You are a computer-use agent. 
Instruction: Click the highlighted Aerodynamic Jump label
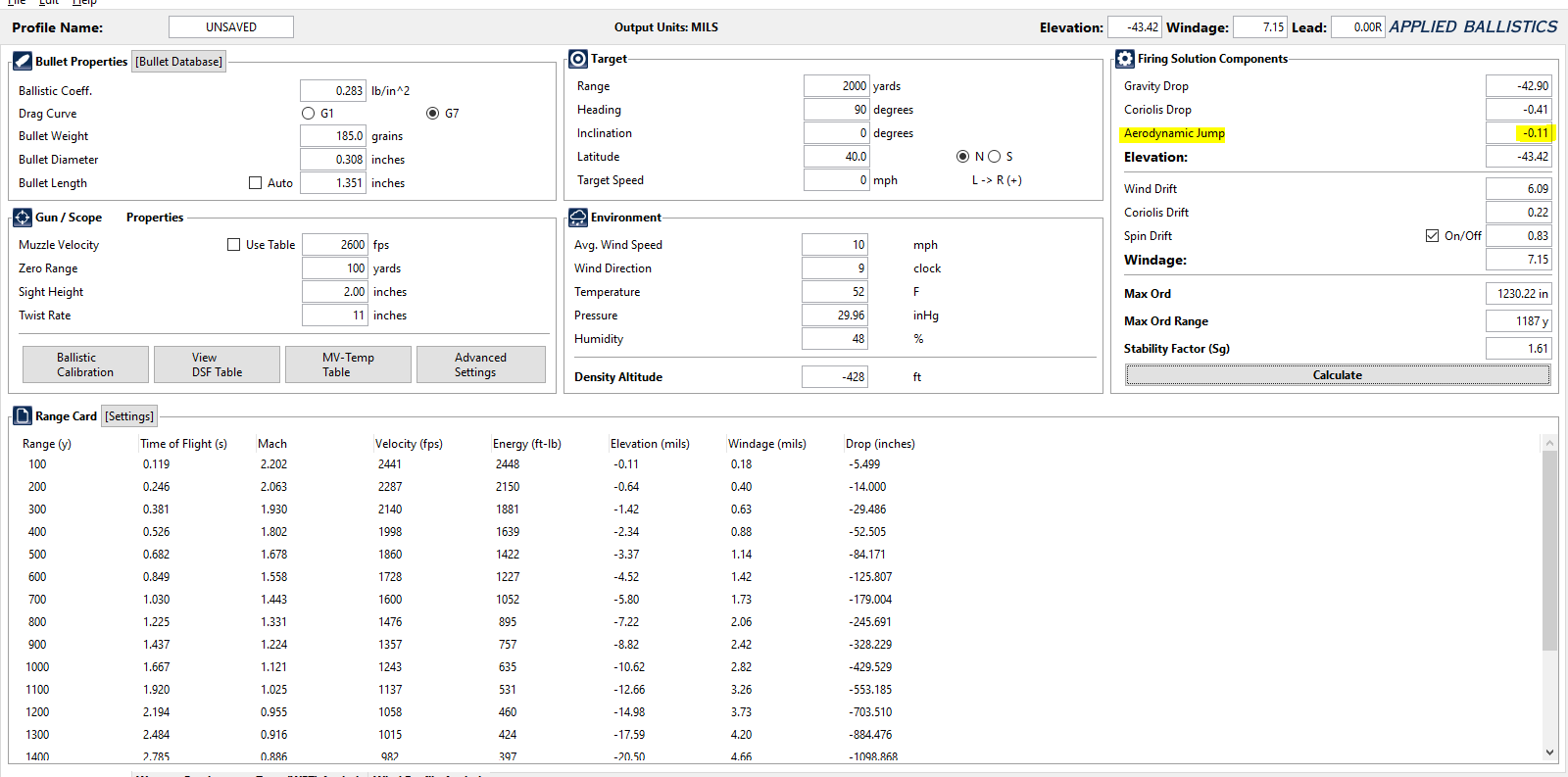[1174, 133]
